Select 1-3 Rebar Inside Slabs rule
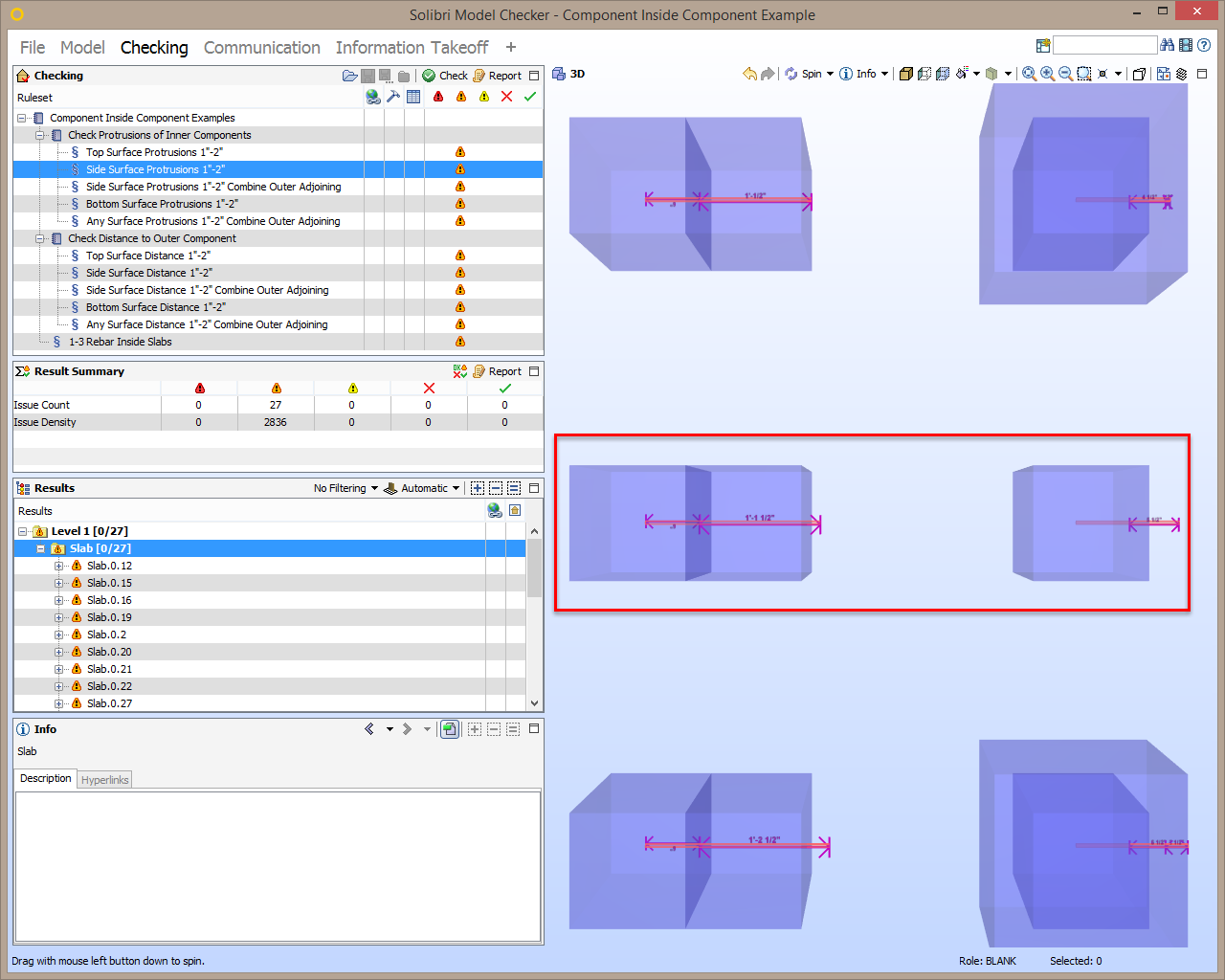Viewport: 1225px width, 980px height. coord(121,342)
